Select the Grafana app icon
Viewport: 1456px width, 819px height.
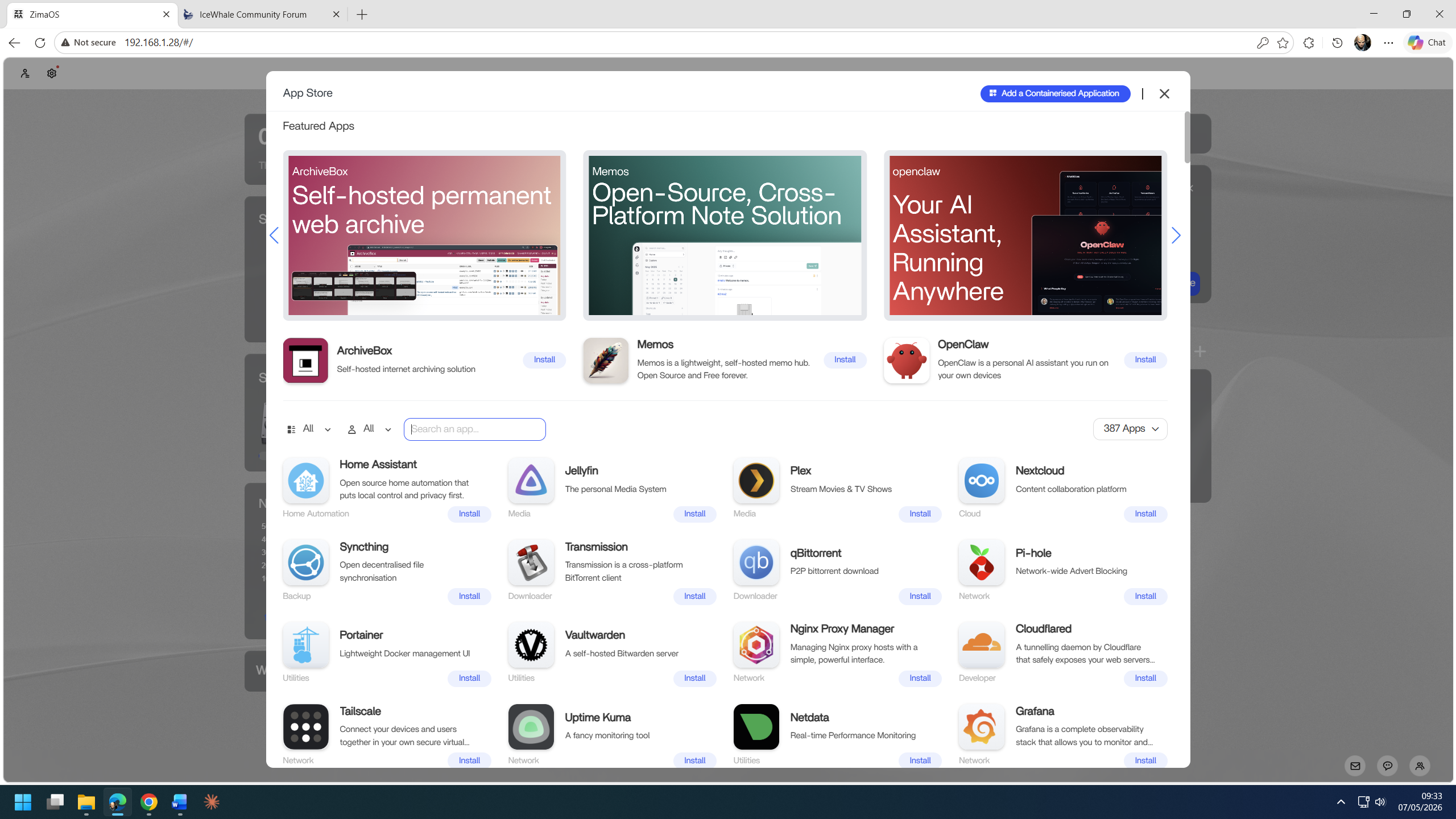tap(981, 727)
